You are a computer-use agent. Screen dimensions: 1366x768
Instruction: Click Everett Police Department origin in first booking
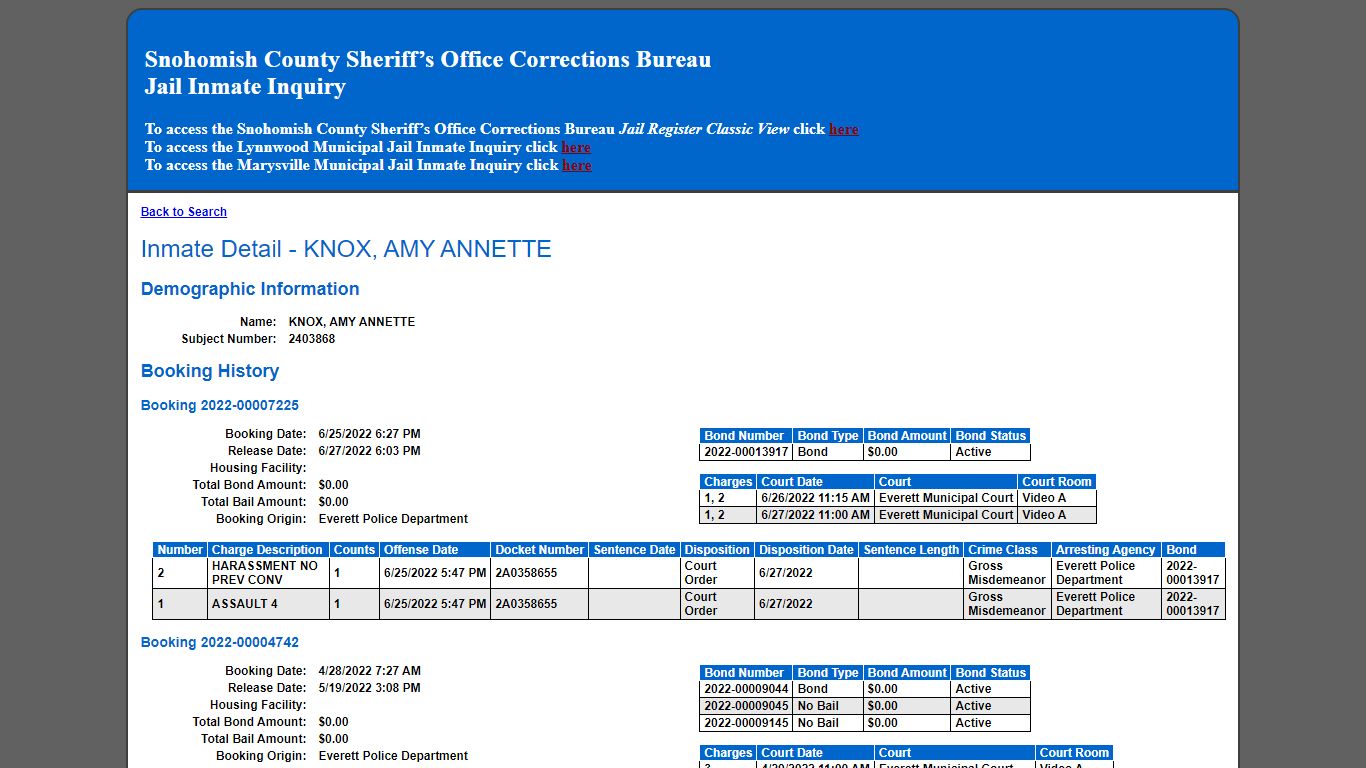pyautogui.click(x=393, y=519)
